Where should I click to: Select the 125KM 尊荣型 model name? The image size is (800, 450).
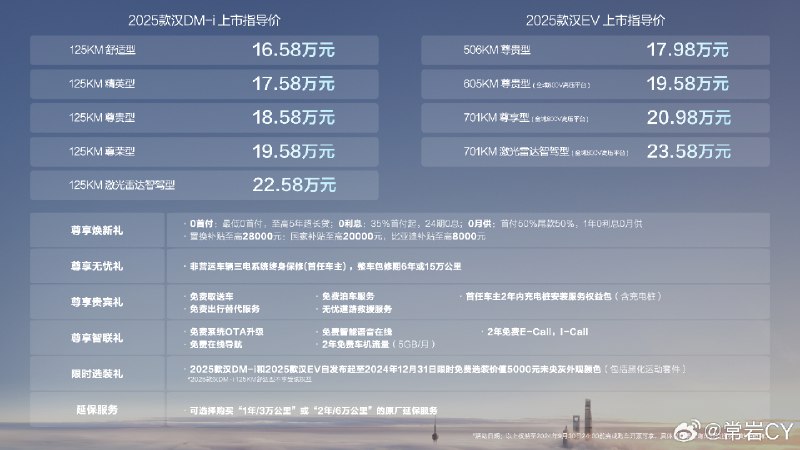102,152
